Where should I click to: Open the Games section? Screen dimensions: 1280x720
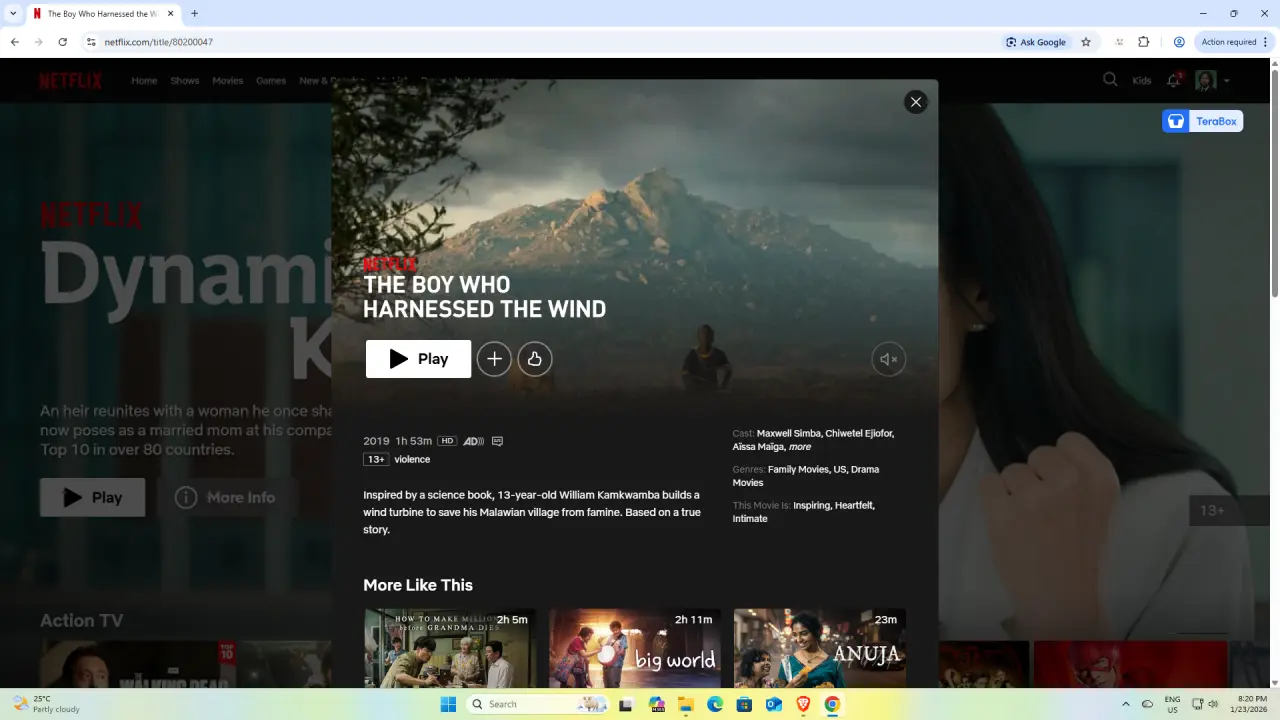click(271, 81)
